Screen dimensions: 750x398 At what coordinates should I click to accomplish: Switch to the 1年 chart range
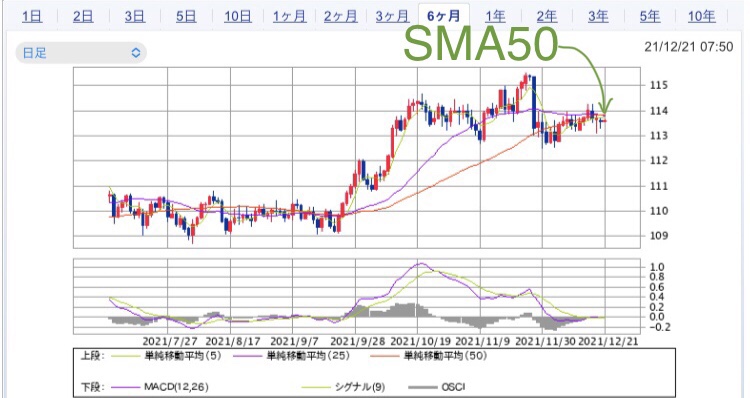click(495, 17)
